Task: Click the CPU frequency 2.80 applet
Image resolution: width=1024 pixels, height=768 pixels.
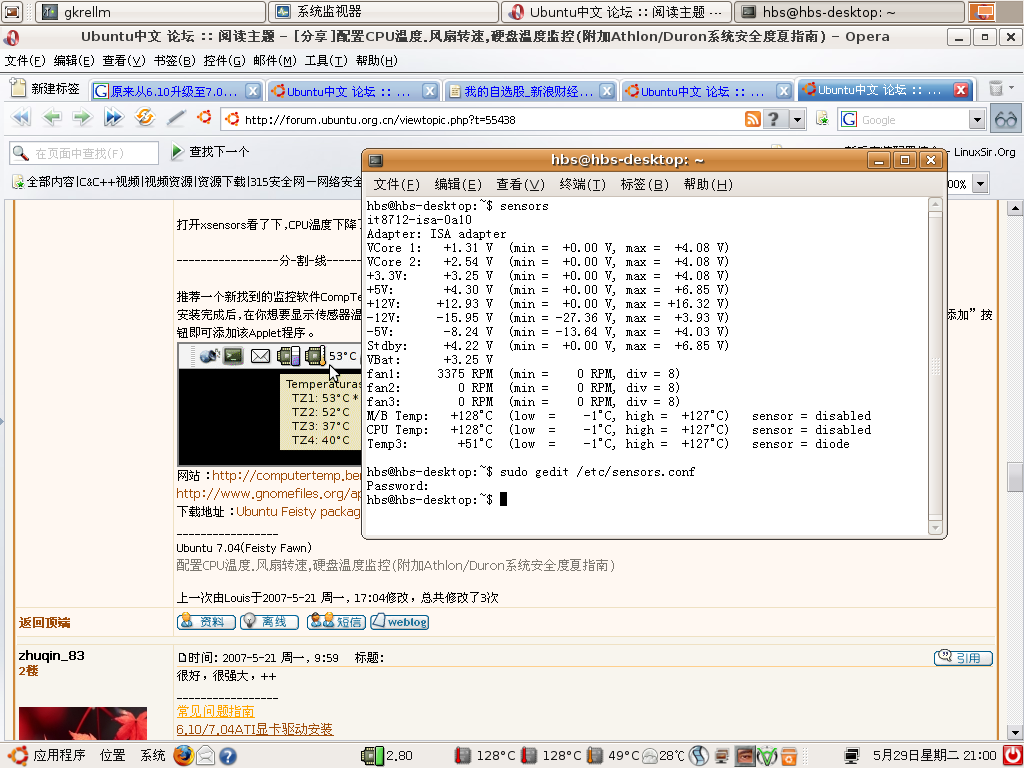Action: click(387, 756)
